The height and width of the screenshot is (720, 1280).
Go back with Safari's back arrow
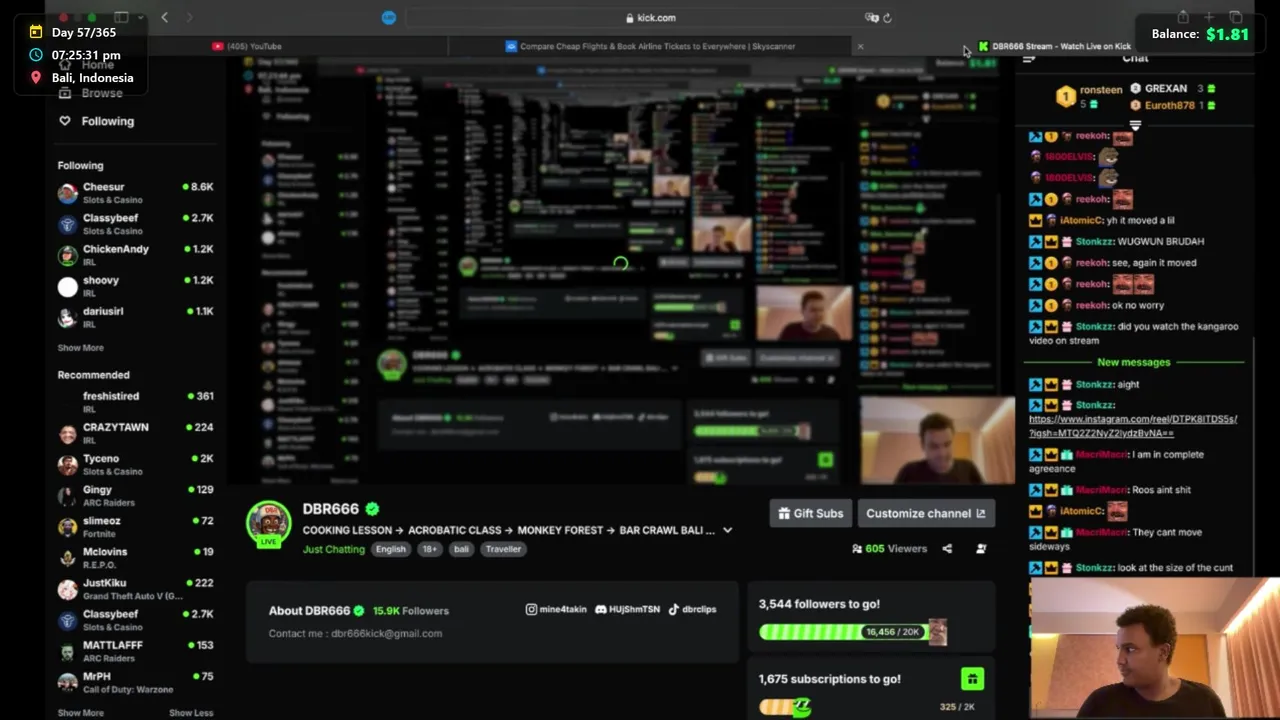point(164,17)
